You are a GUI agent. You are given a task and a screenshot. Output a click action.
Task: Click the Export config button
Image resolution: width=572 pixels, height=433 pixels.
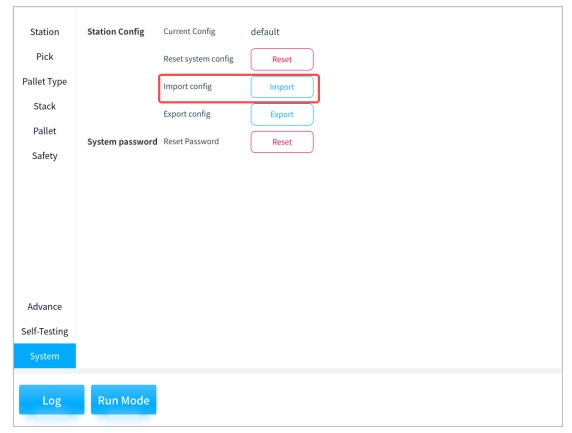(282, 115)
